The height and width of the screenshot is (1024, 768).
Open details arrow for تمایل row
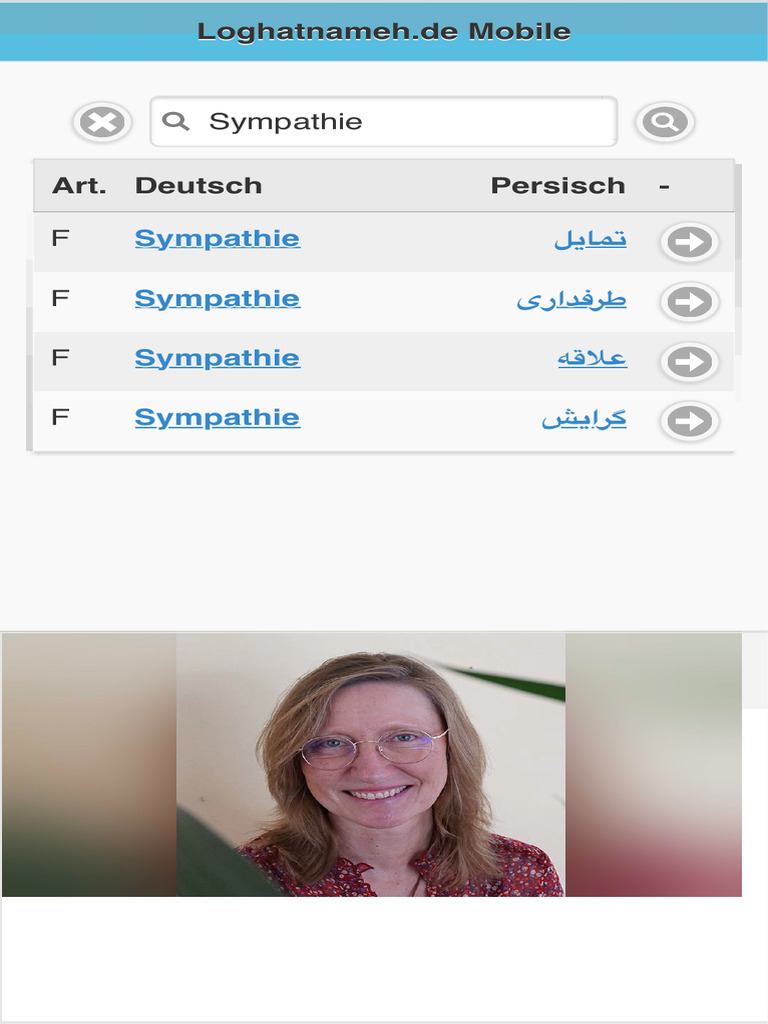pyautogui.click(x=689, y=242)
